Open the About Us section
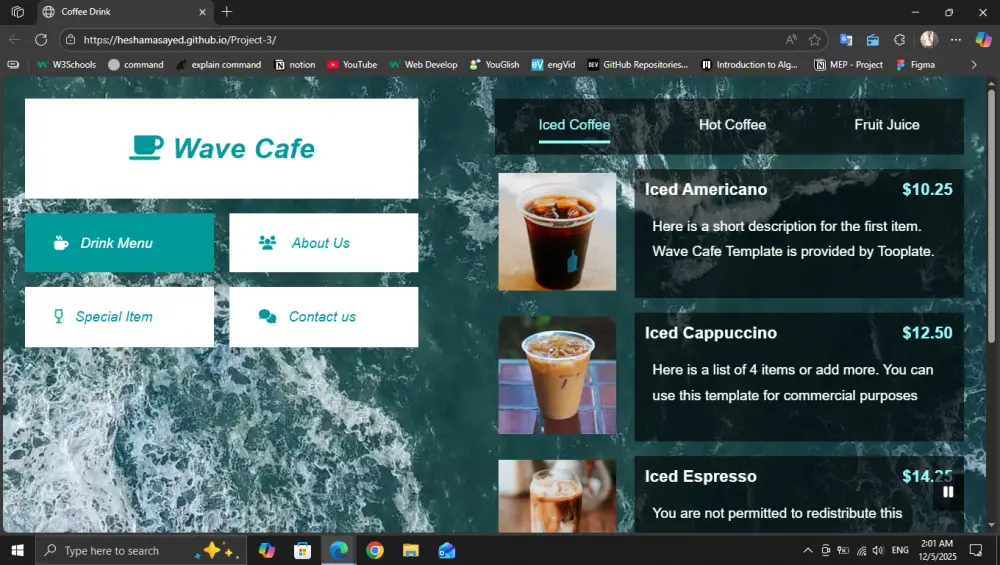The width and height of the screenshot is (1000, 565). pos(323,243)
